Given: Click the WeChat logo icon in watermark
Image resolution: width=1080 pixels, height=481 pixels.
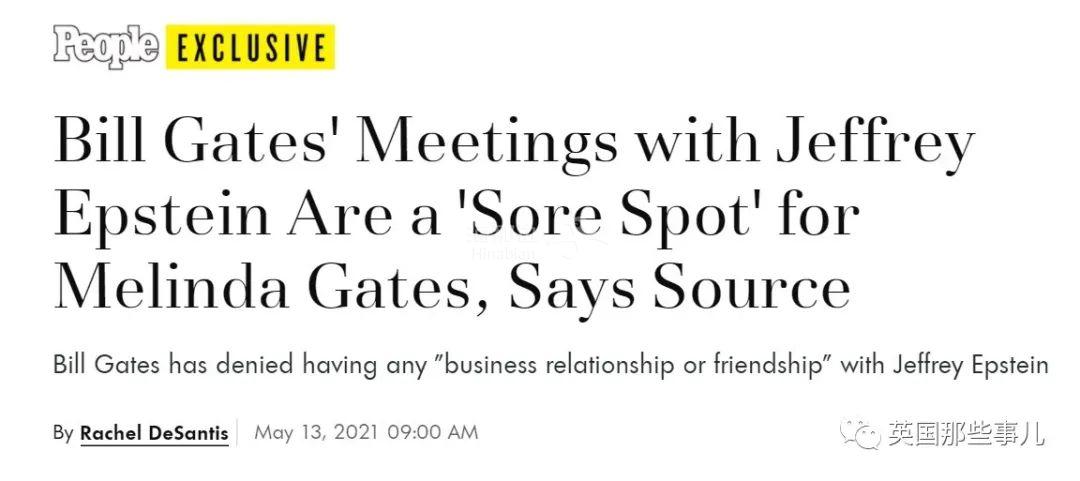Looking at the screenshot, I should coord(862,434).
